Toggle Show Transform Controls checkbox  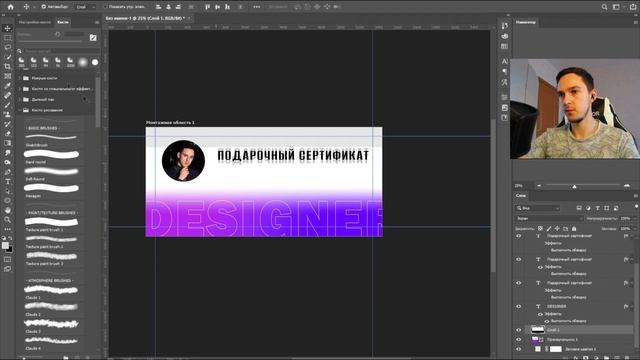click(x=105, y=7)
